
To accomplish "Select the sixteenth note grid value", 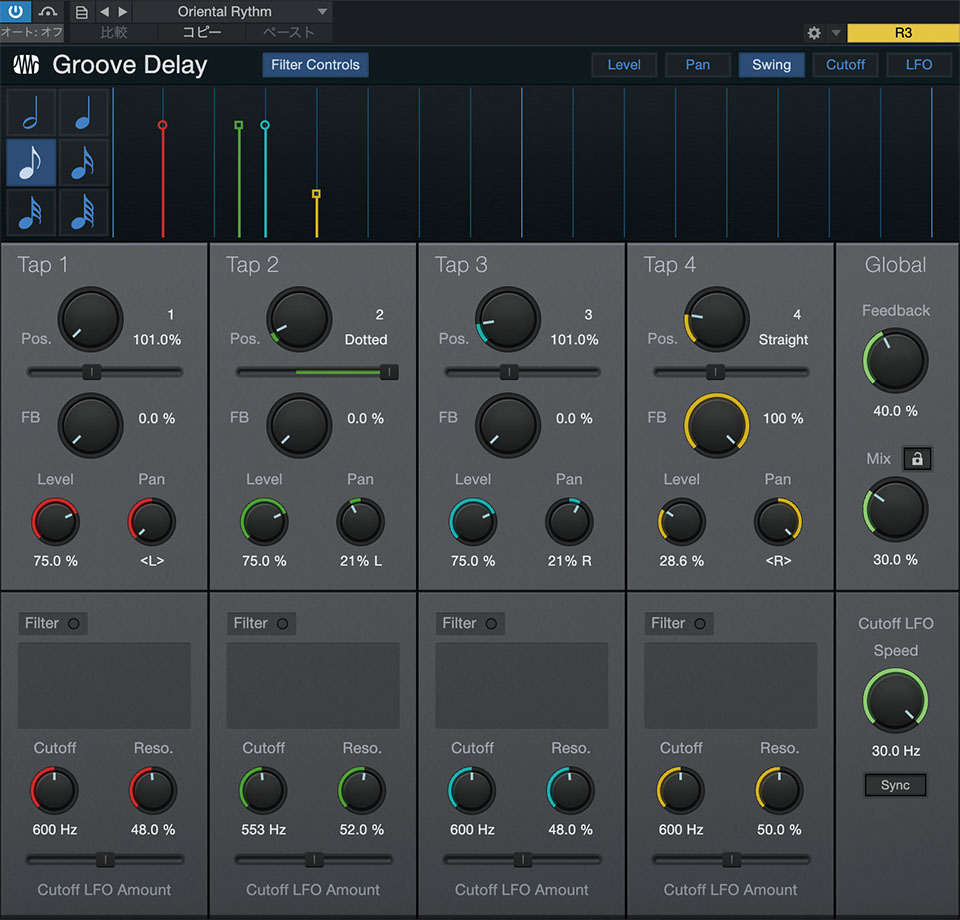I will pos(83,162).
